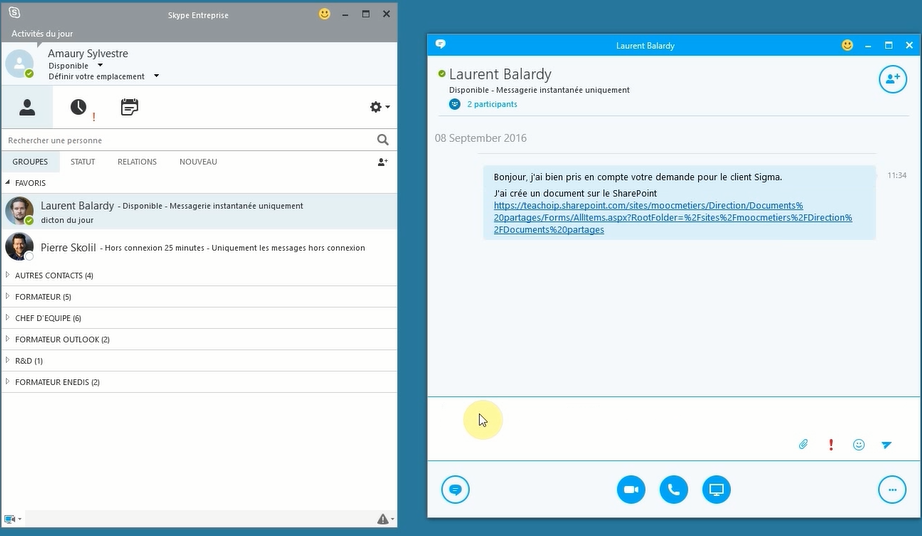Click the smiley feedback icon in Skype Entreprise
The image size is (922, 536).
pos(325,14)
